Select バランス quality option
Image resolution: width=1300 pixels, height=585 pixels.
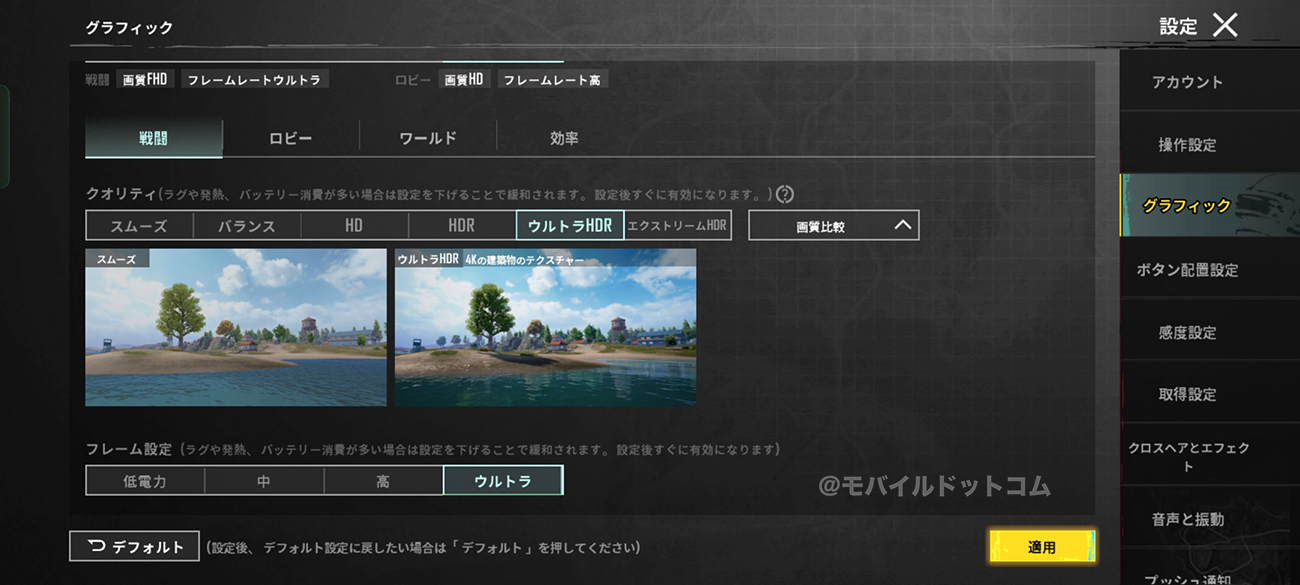(247, 226)
